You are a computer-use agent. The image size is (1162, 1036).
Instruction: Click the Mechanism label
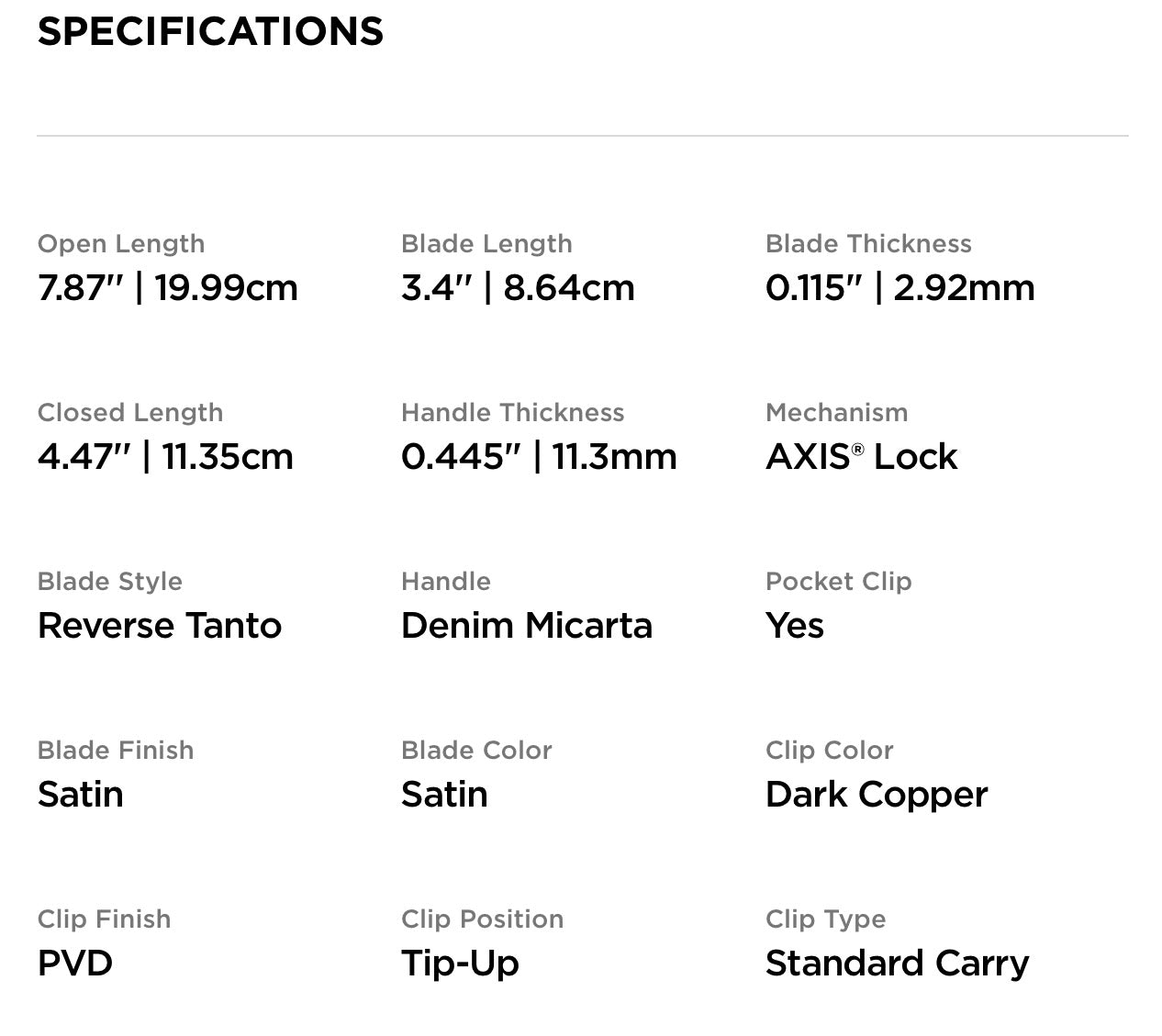[836, 413]
